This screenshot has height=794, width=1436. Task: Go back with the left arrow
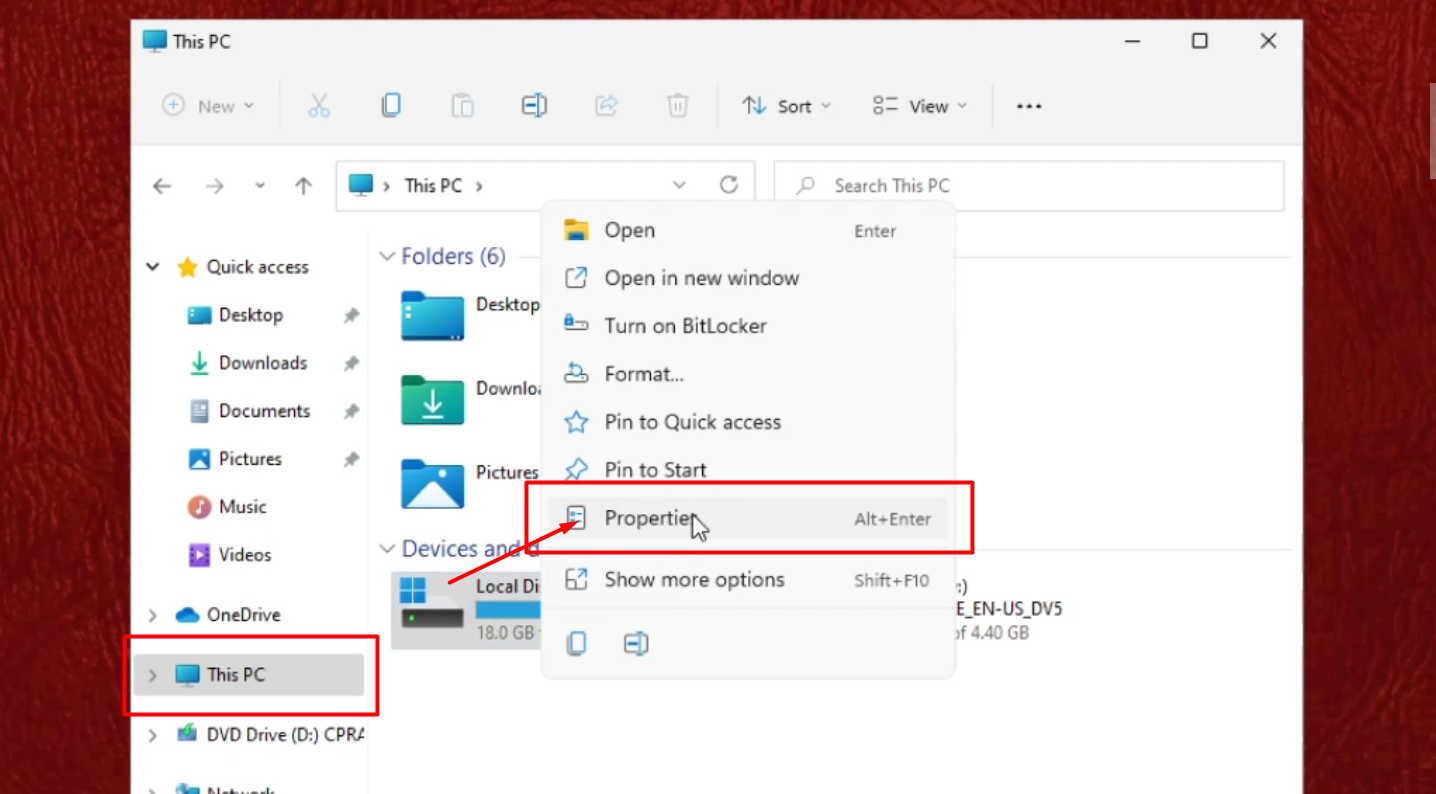pos(162,186)
